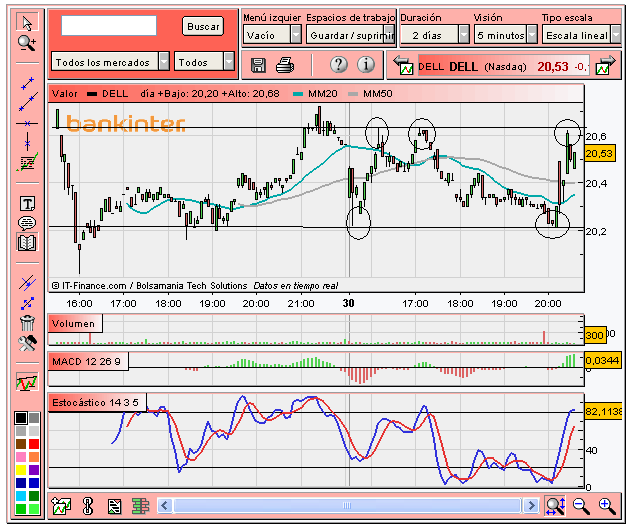630x527 pixels.
Task: Open the '2 días' duration dropdown
Action: (435, 35)
